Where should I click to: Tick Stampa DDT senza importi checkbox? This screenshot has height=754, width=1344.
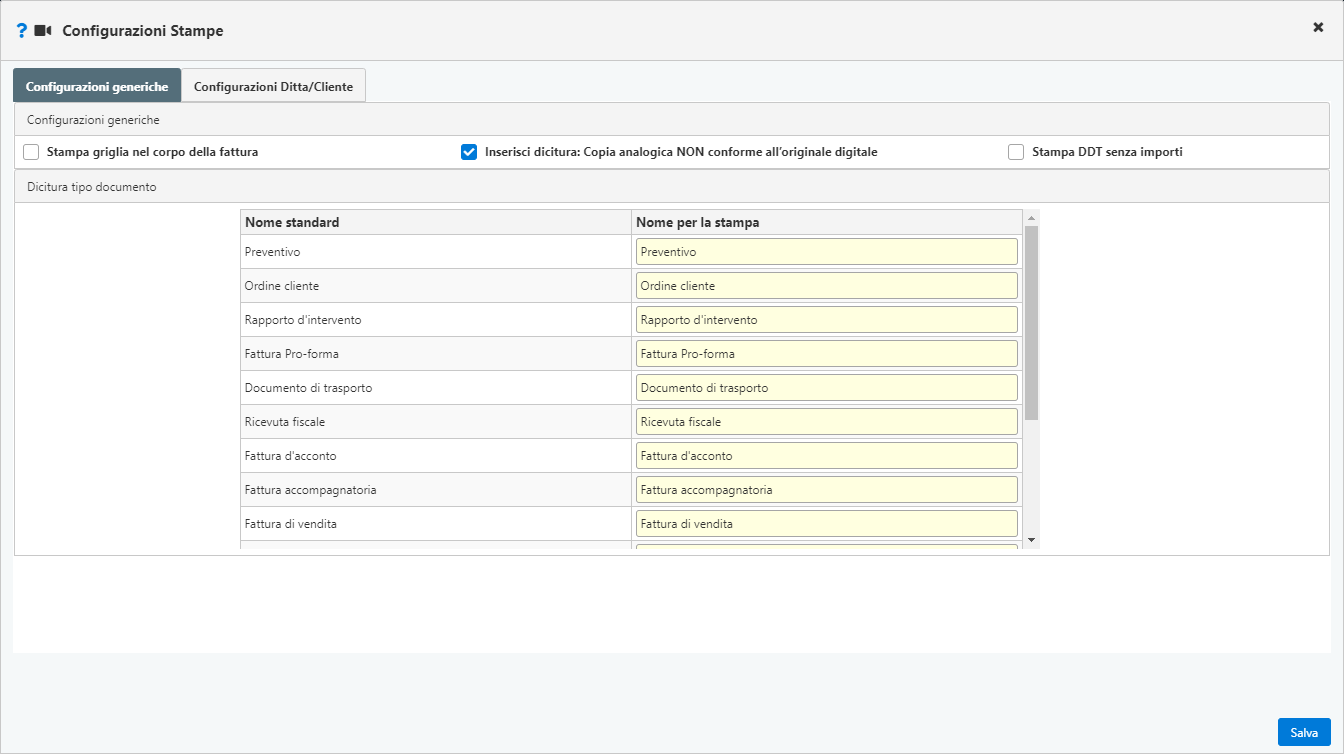point(1016,153)
